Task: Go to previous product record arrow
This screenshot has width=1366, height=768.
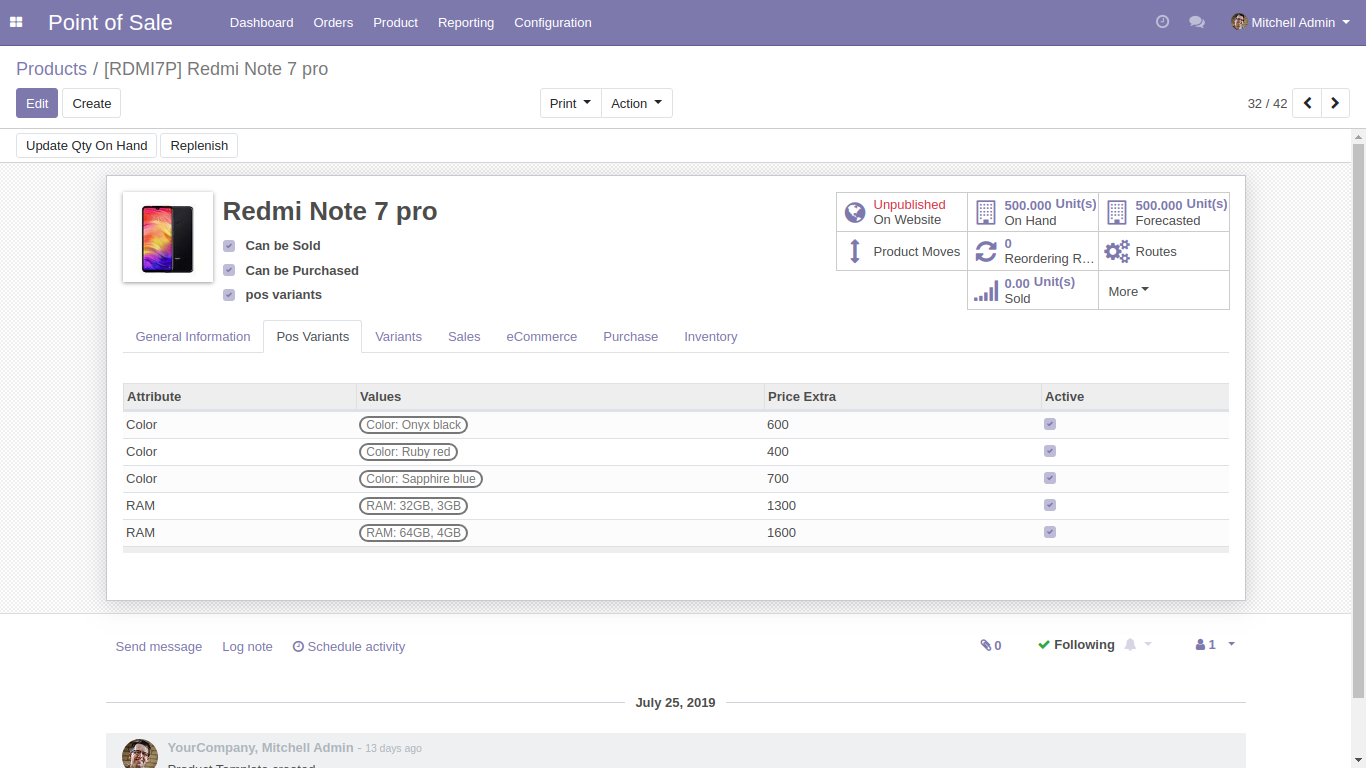Action: [x=1307, y=103]
